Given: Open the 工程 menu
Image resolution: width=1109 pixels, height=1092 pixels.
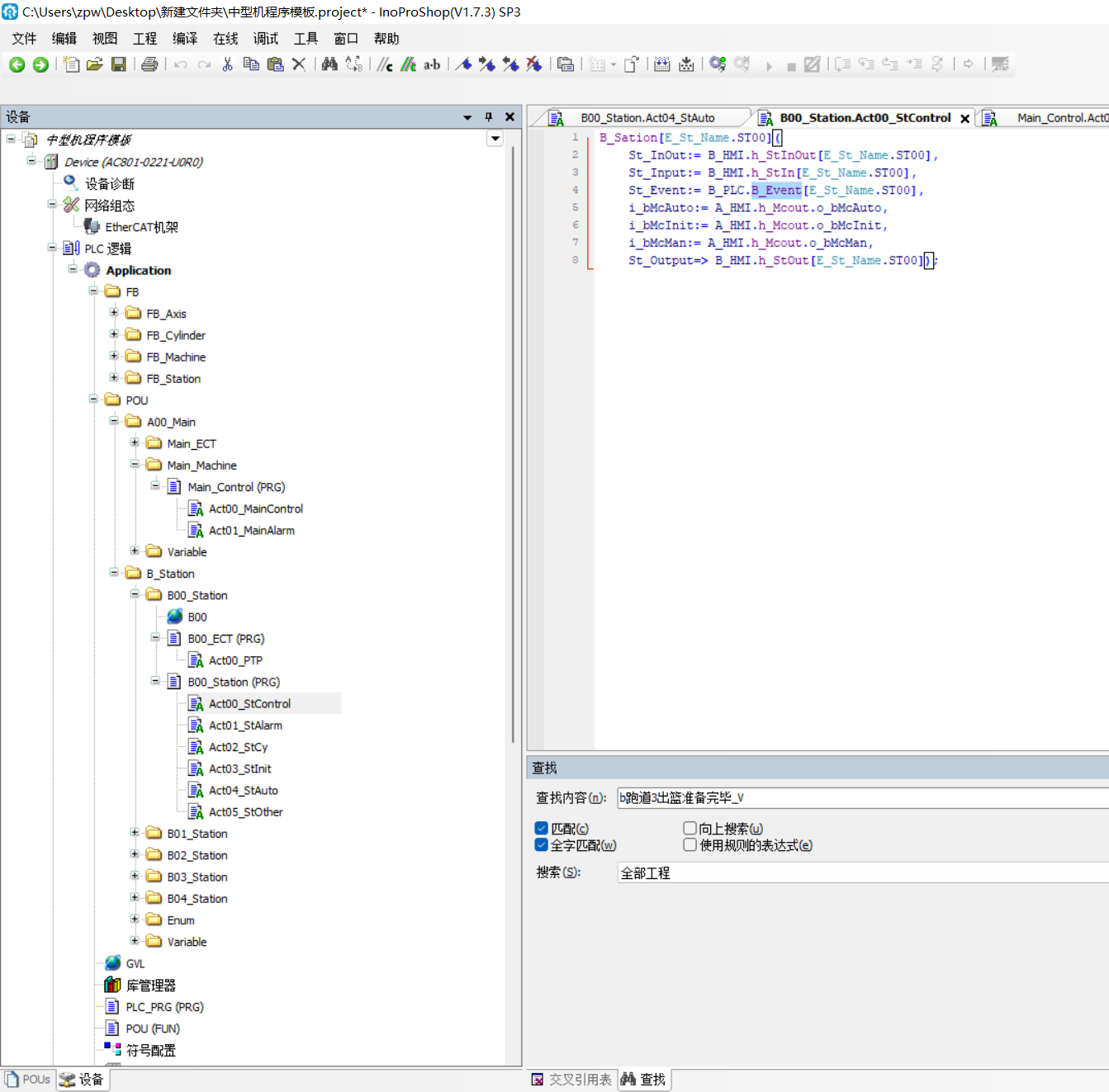Looking at the screenshot, I should (x=145, y=38).
